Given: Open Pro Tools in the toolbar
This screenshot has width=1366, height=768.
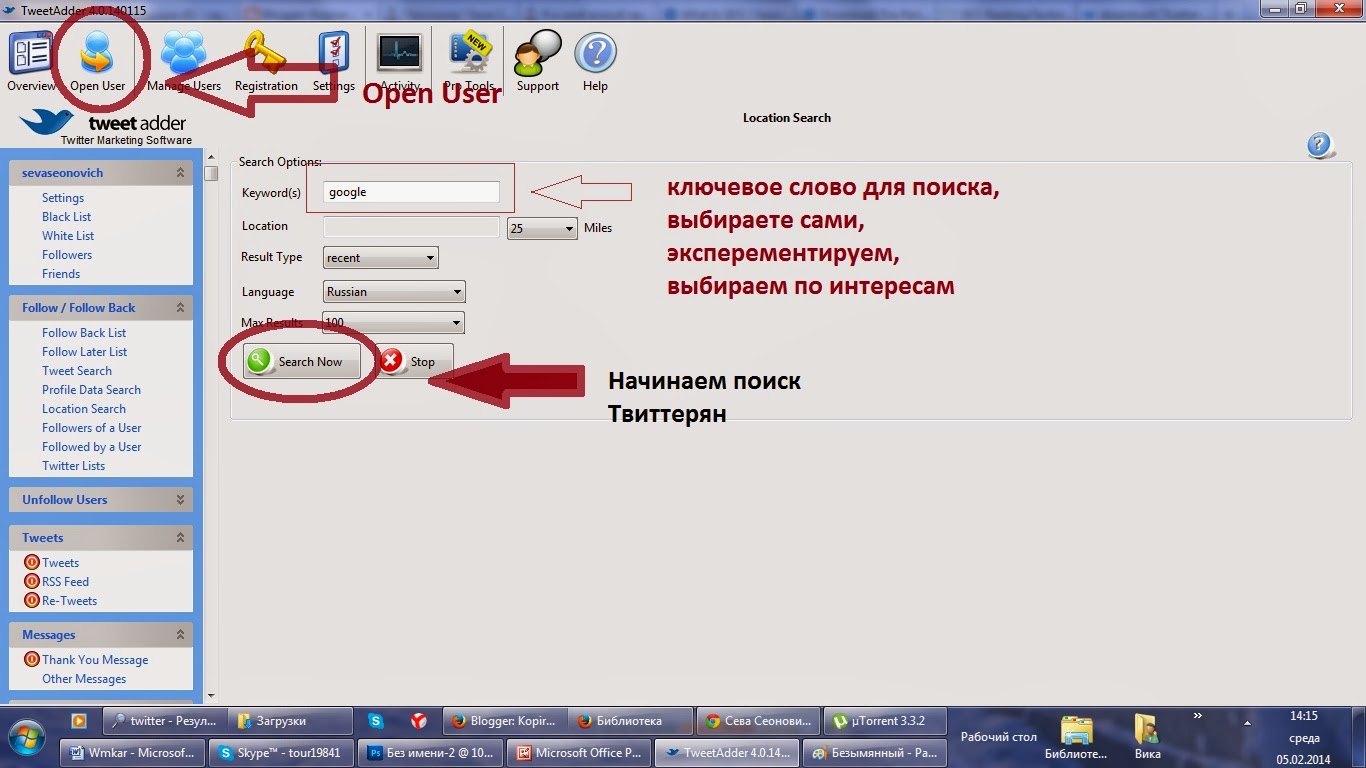Looking at the screenshot, I should (469, 62).
